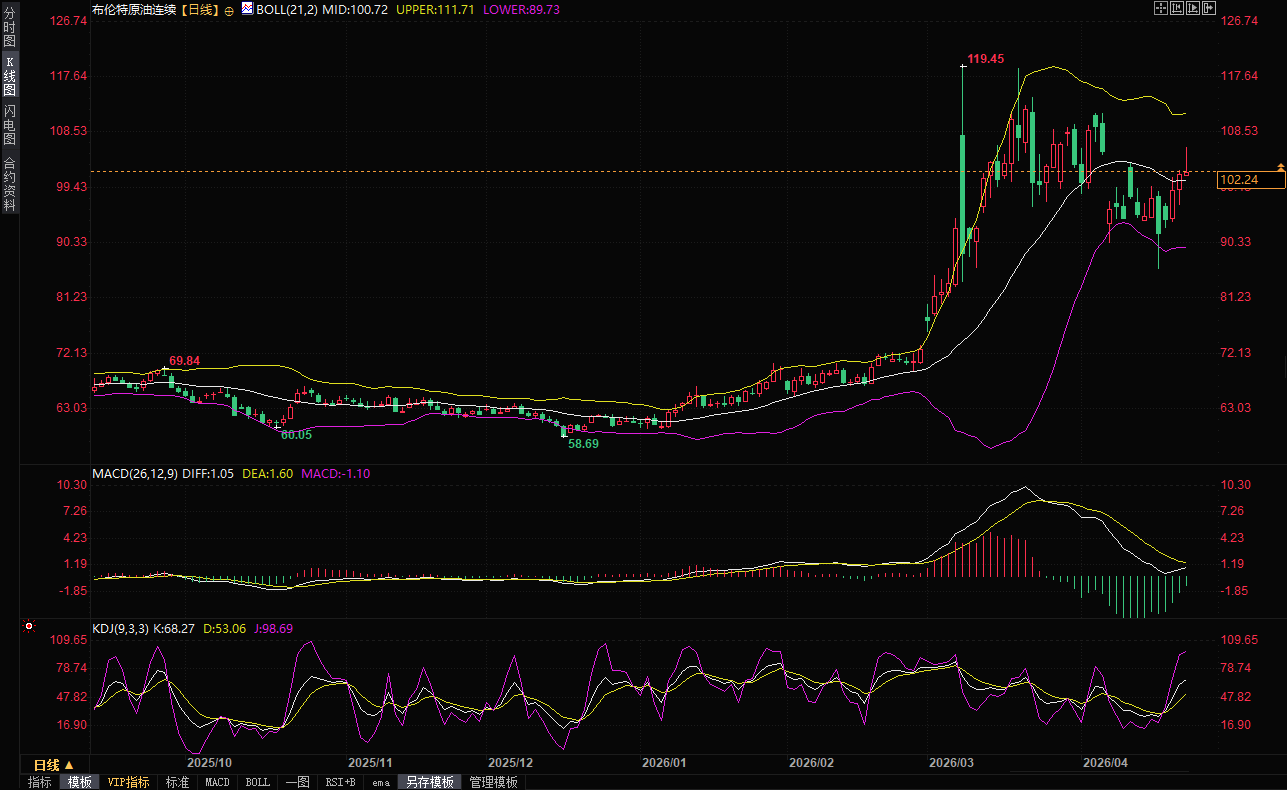Click the 69.84 peak price label
The width and height of the screenshot is (1287, 790).
[184, 360]
